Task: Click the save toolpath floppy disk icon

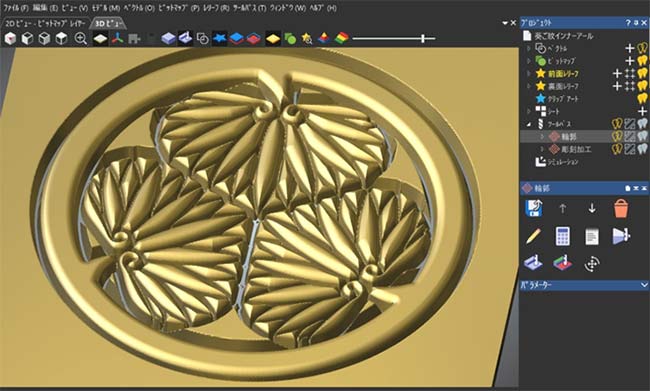Action: (534, 208)
